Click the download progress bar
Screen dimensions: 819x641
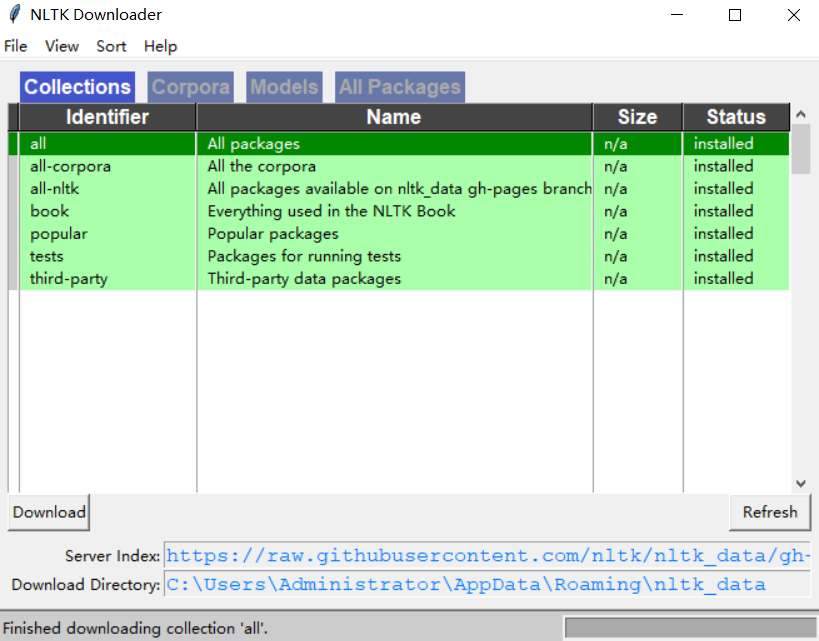point(688,628)
